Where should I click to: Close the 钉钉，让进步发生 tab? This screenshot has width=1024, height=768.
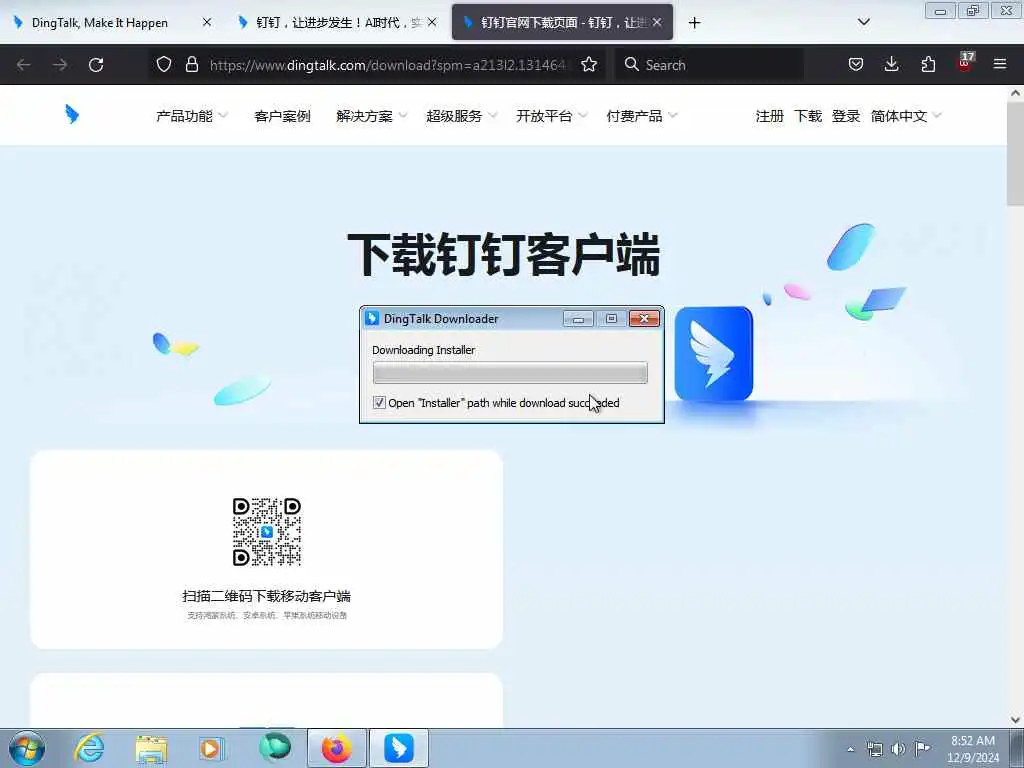click(432, 22)
